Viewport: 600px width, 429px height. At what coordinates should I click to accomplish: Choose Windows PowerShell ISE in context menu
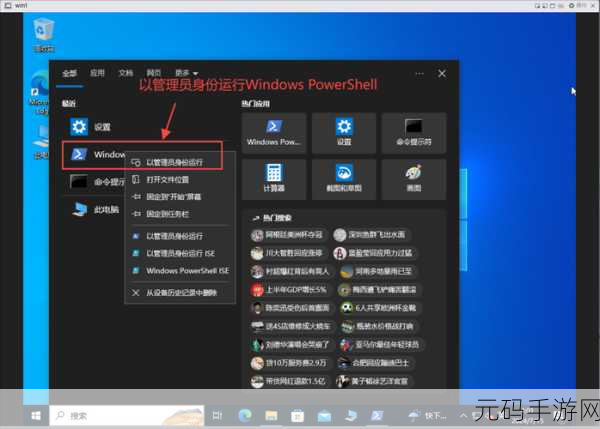coord(180,271)
